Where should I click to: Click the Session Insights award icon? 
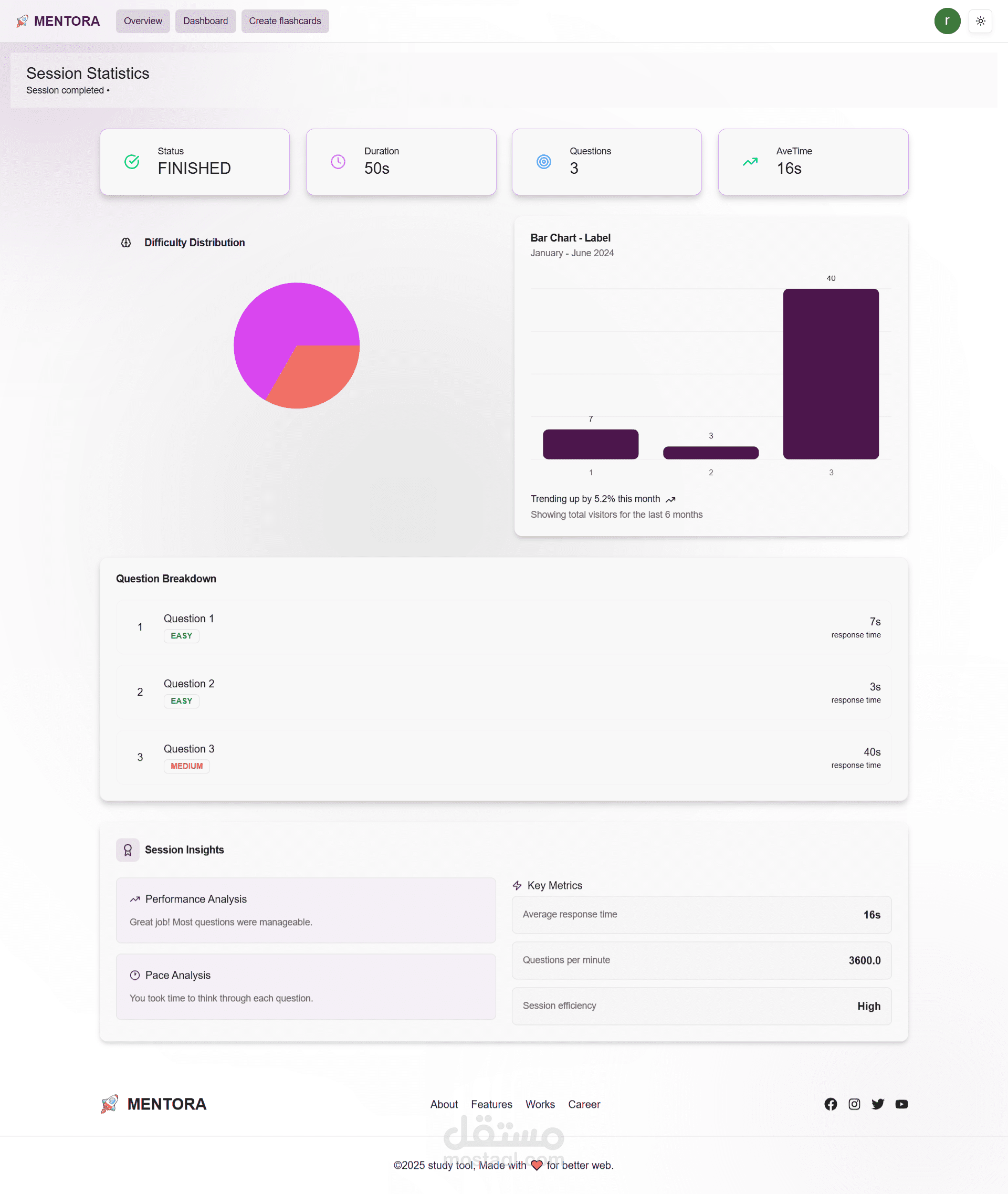pos(128,850)
